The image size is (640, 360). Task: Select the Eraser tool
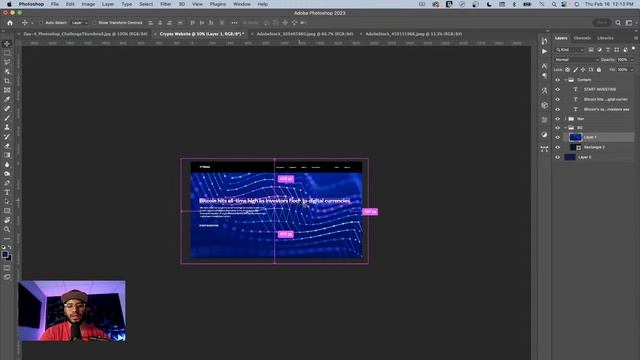pyautogui.click(x=7, y=146)
